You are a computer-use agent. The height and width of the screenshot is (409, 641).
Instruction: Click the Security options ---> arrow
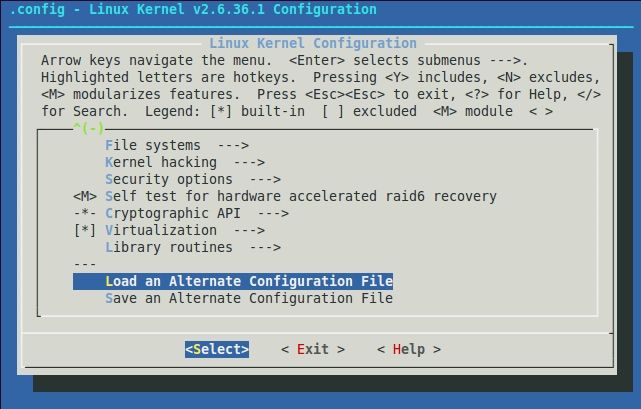265,179
